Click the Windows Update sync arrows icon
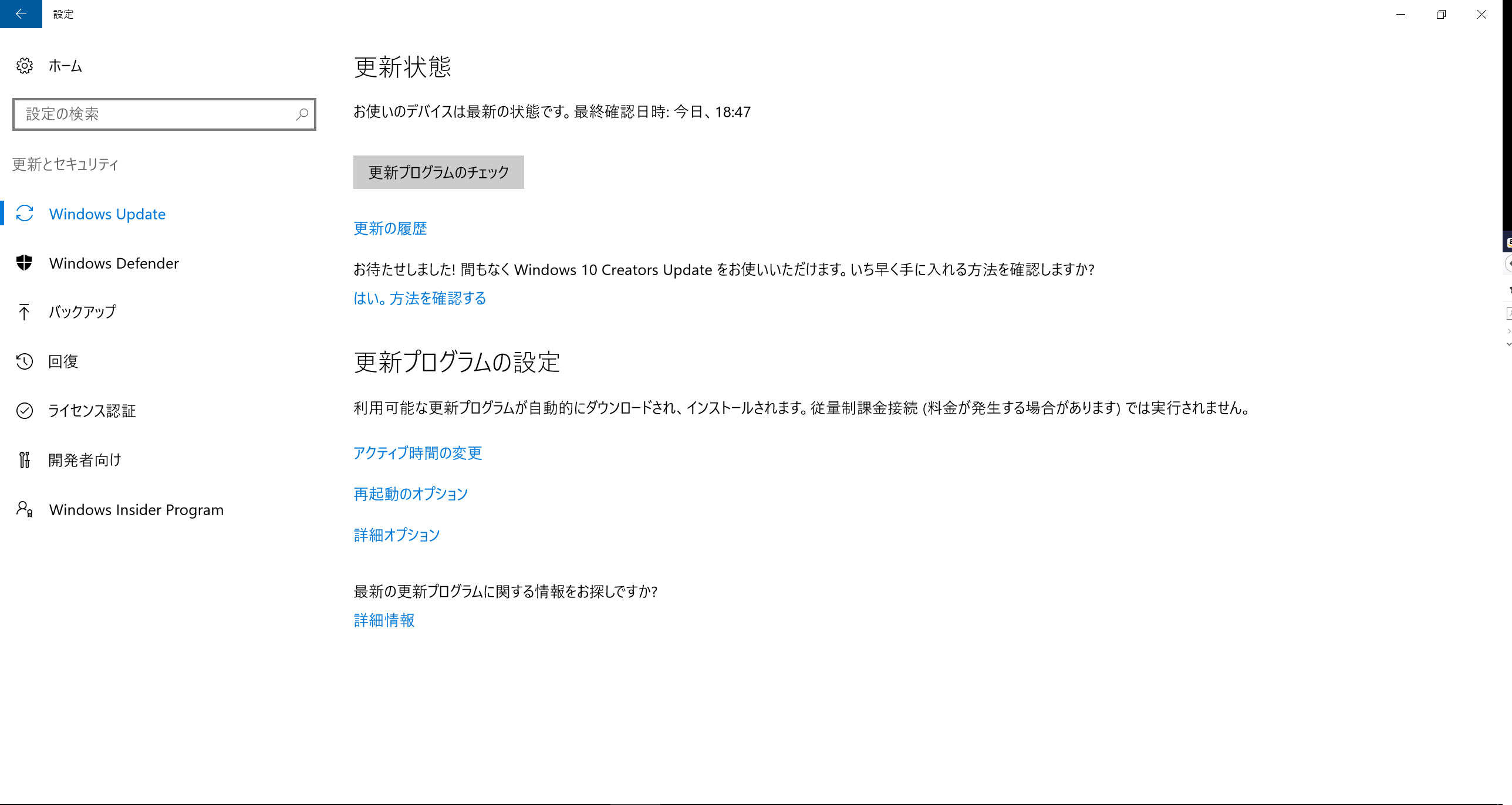The width and height of the screenshot is (1512, 805). 25,214
